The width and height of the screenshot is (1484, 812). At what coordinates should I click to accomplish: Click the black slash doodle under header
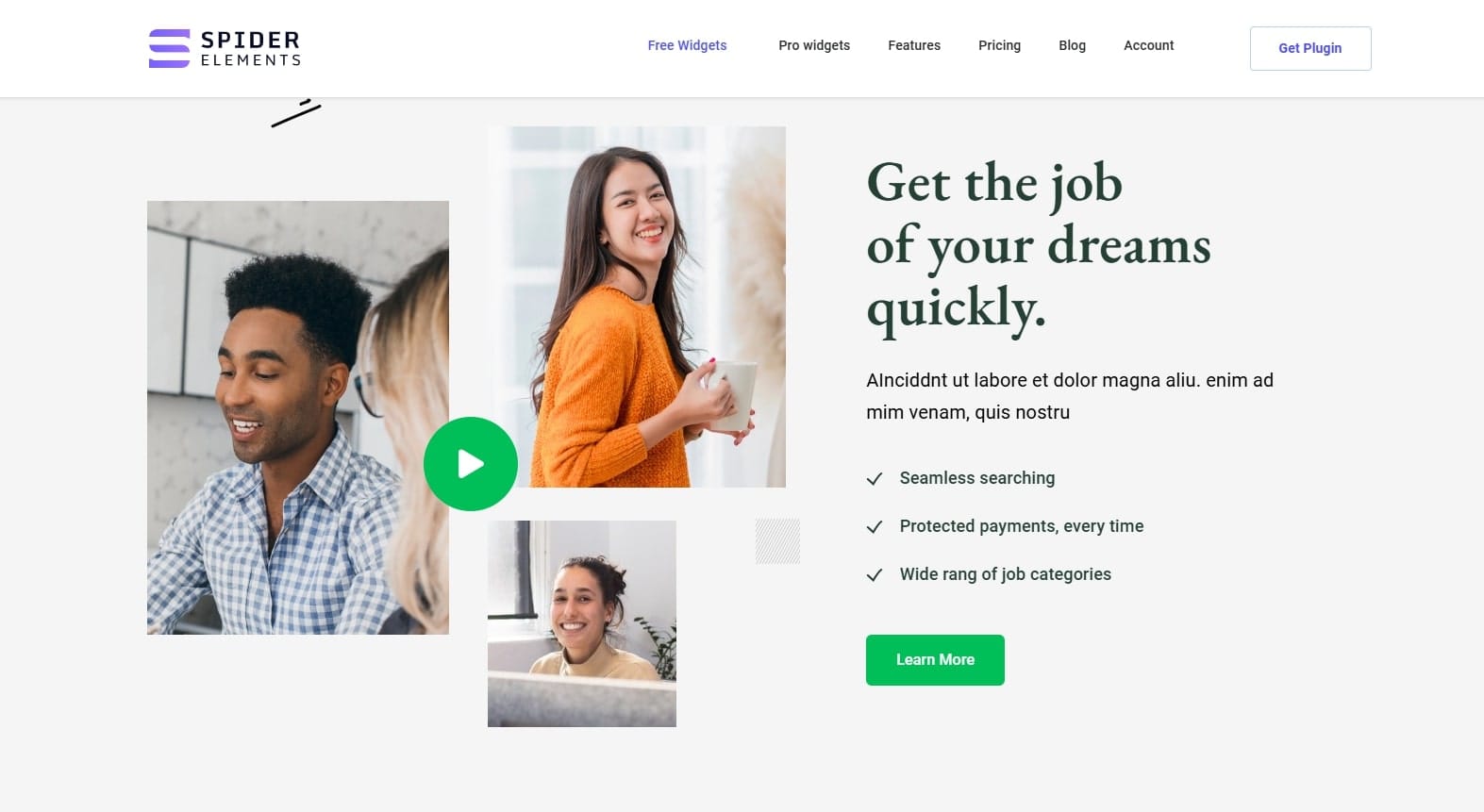[x=296, y=112]
